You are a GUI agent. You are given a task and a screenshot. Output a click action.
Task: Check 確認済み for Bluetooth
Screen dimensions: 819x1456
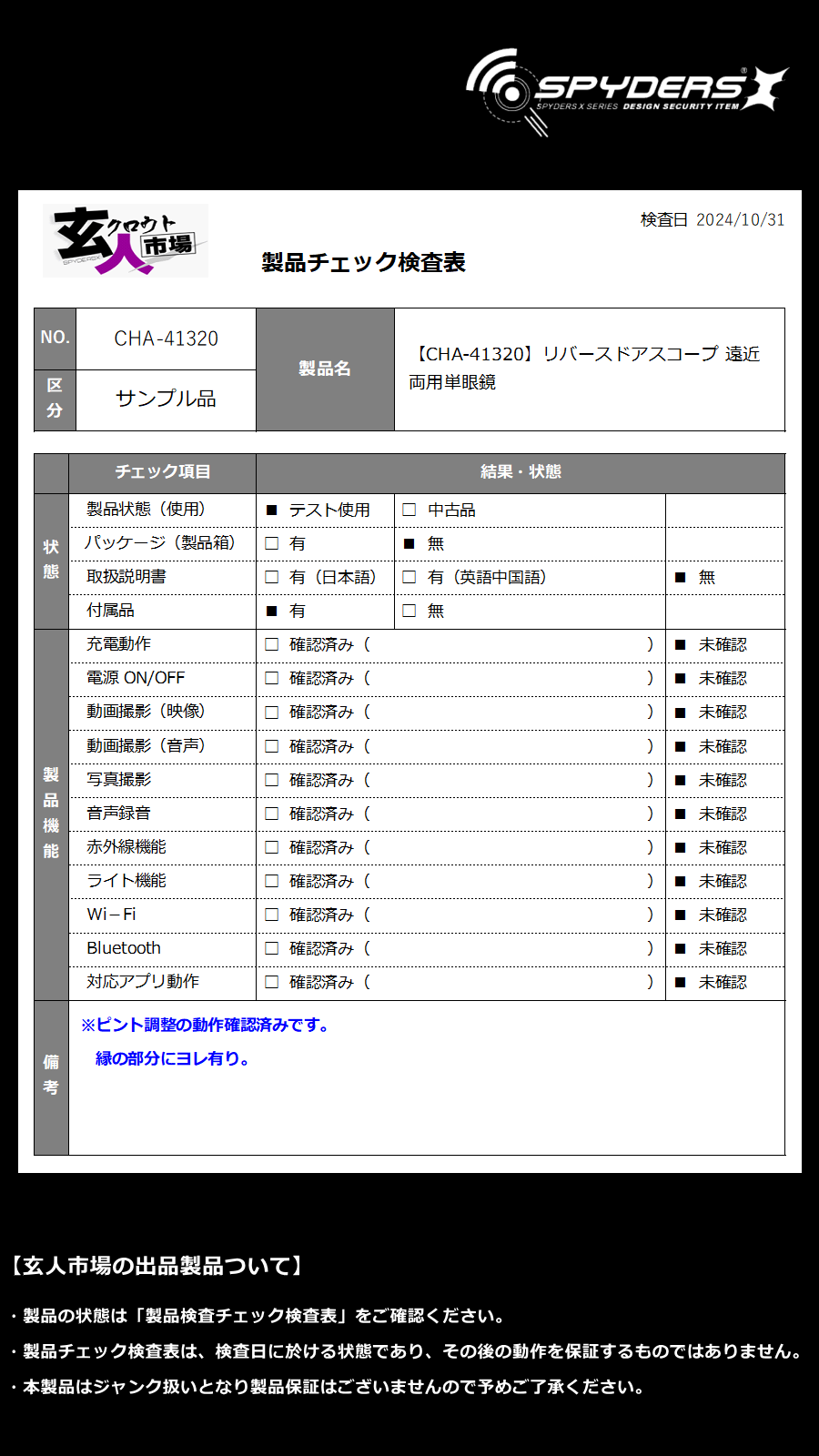coord(271,948)
